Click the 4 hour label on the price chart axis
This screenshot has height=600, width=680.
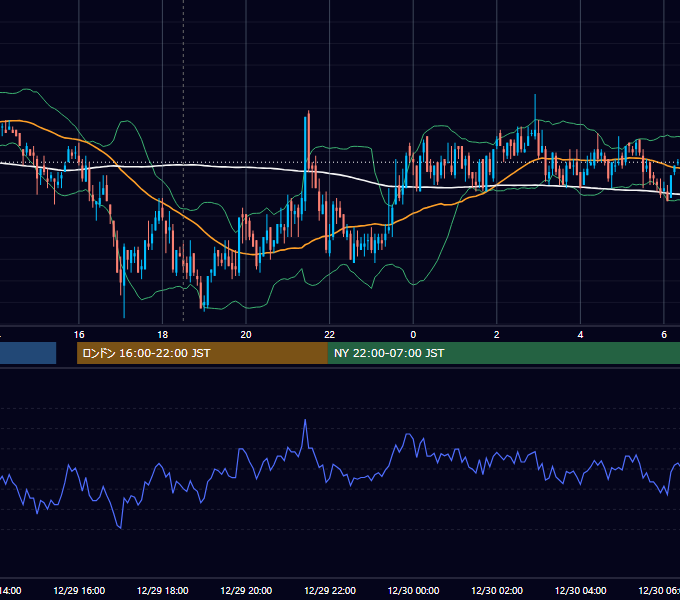580,335
